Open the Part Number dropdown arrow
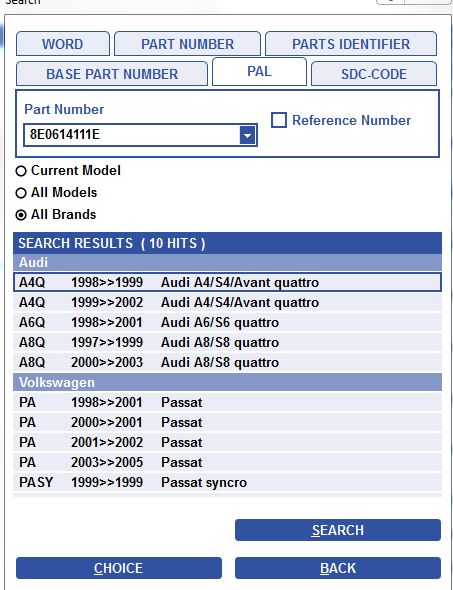 click(x=247, y=135)
